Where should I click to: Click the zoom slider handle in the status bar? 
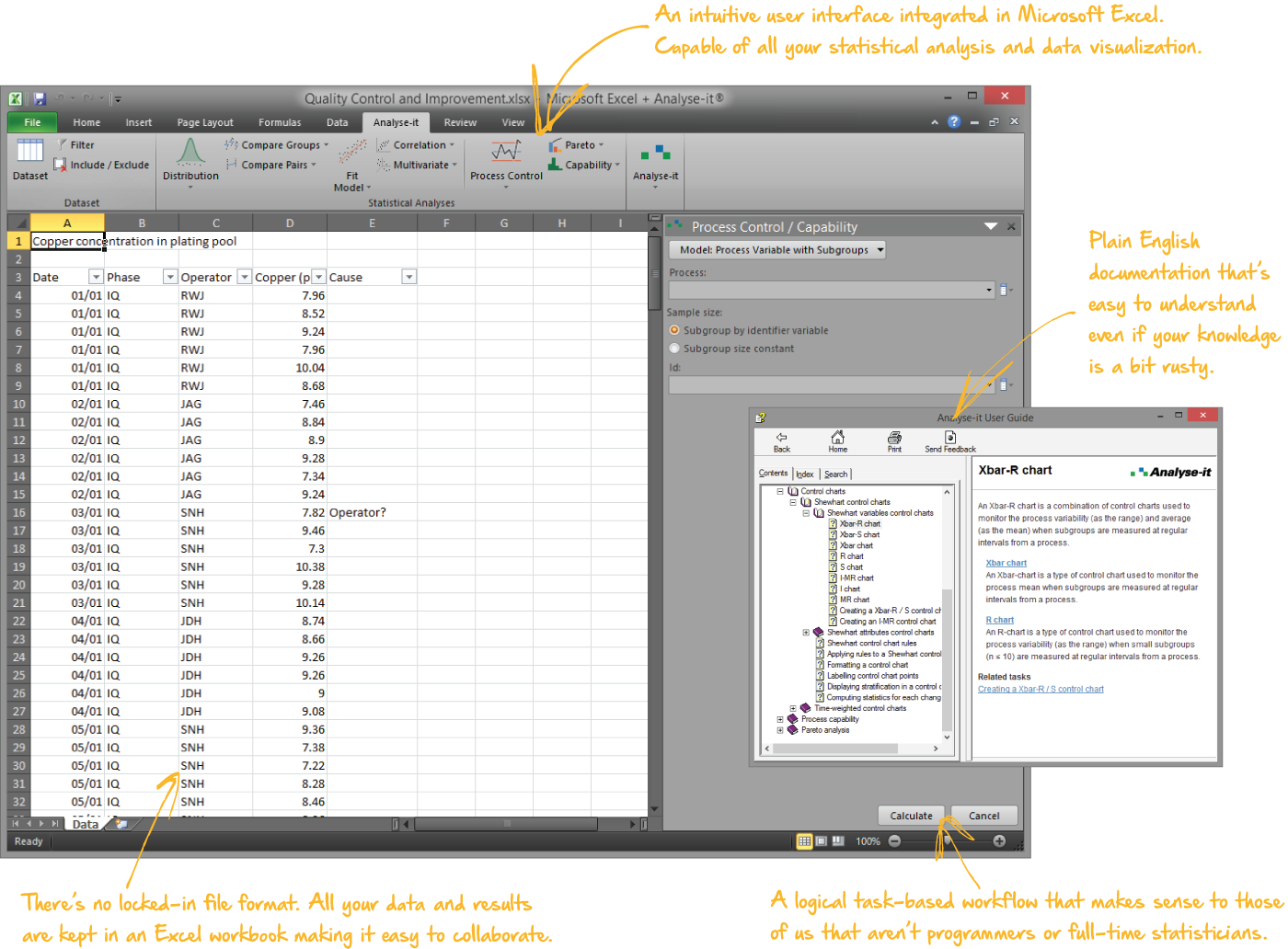[948, 841]
